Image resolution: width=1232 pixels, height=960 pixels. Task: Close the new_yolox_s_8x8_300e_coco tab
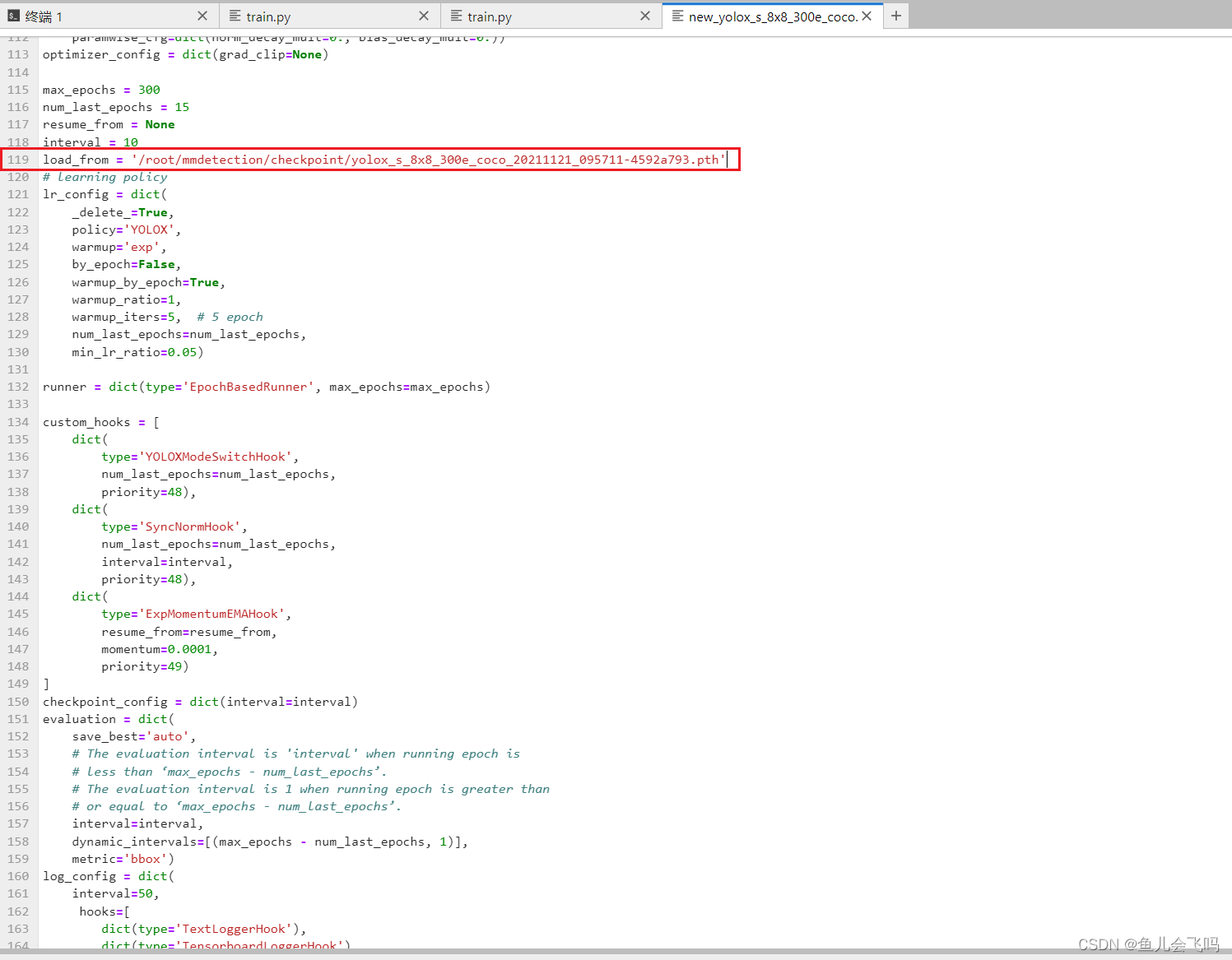[x=867, y=15]
